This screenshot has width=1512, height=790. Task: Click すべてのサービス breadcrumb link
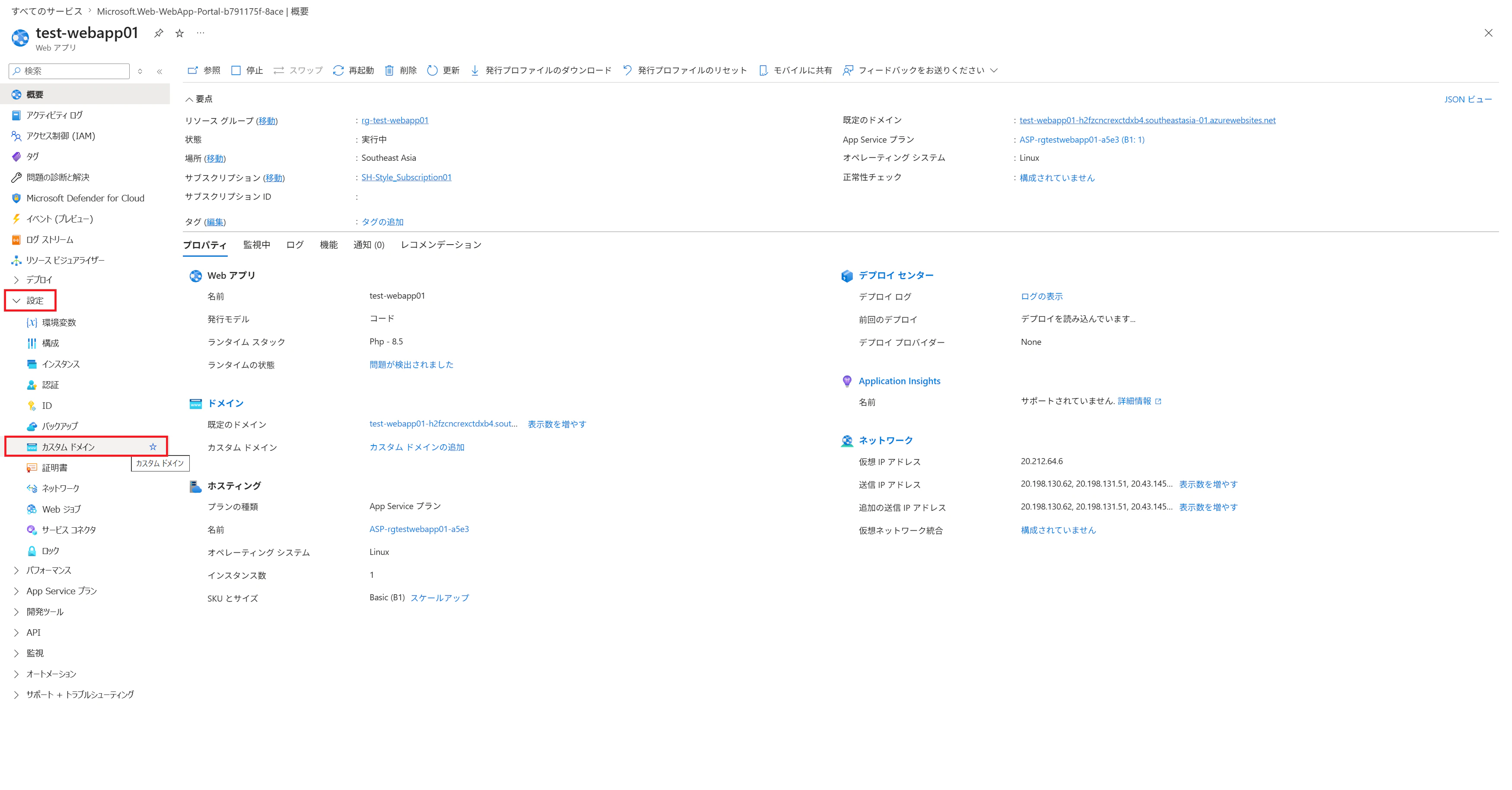47,11
